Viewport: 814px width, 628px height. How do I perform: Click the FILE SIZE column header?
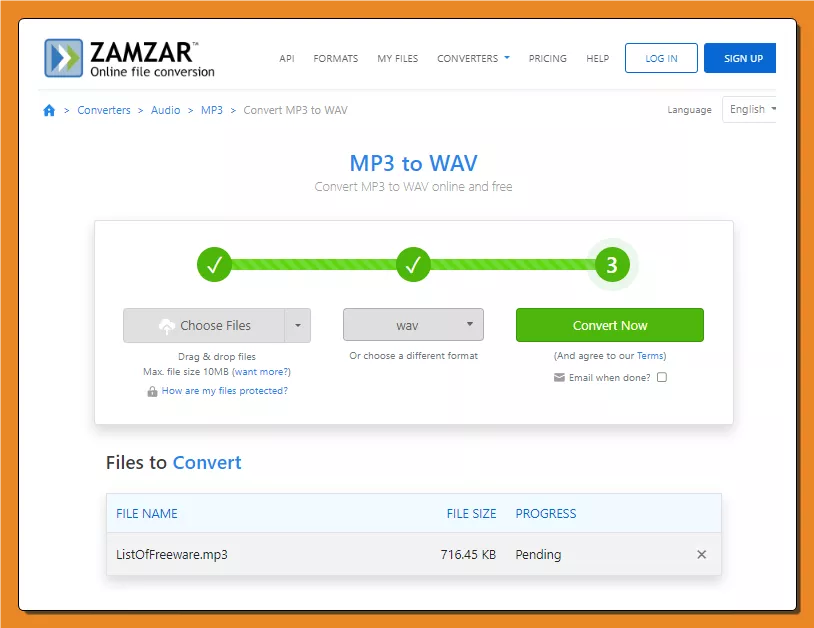tap(471, 513)
